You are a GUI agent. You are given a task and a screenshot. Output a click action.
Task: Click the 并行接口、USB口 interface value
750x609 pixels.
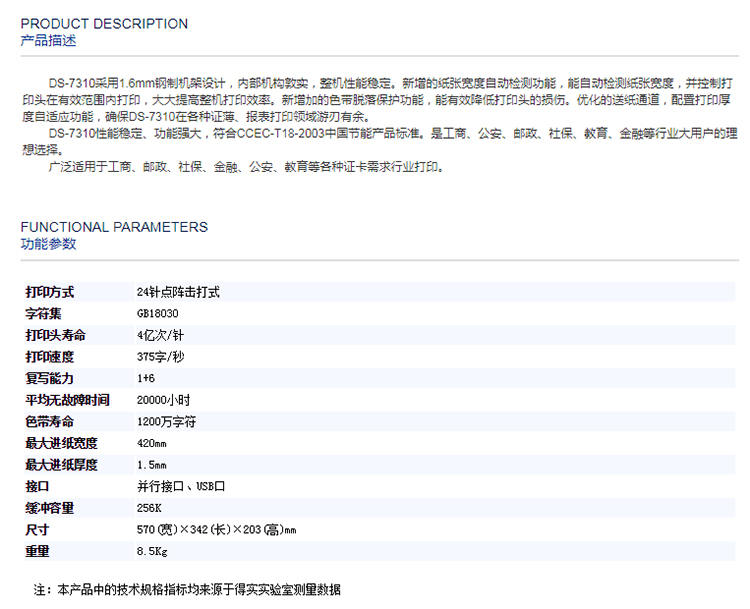[x=181, y=486]
